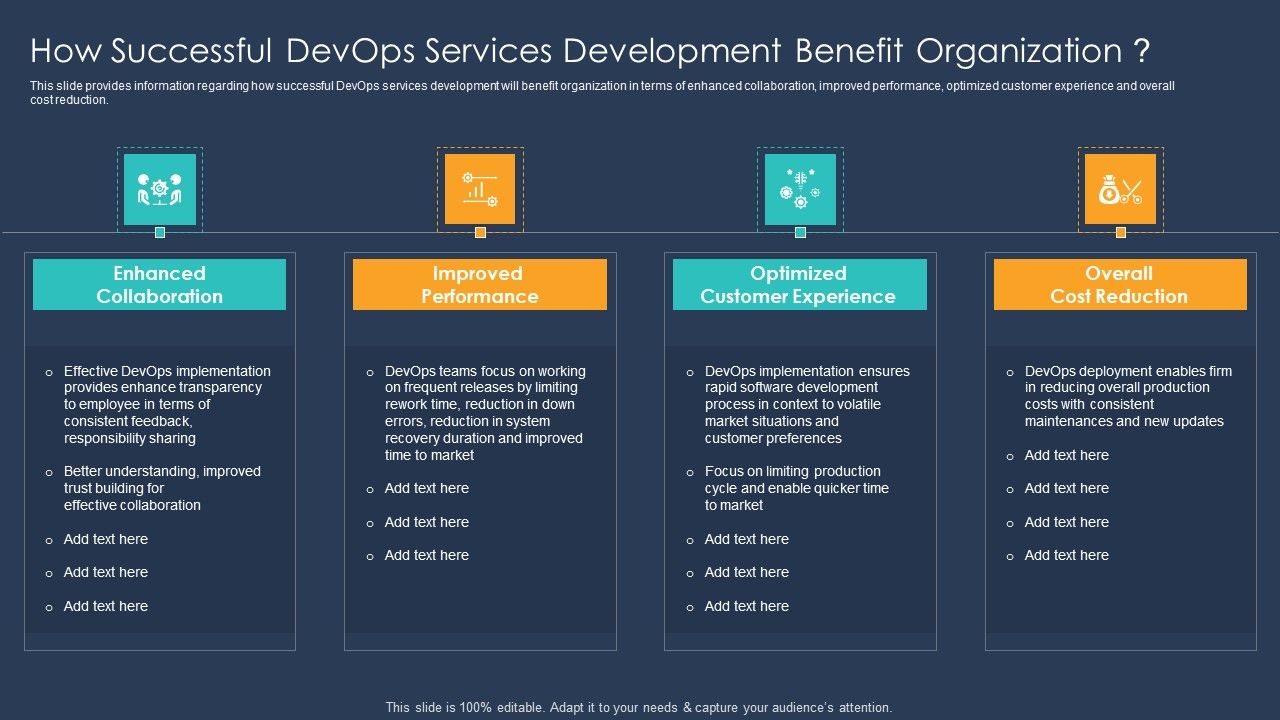Image resolution: width=1280 pixels, height=720 pixels.
Task: Click the teal collaboration people-and-gear icon
Action: tap(160, 189)
